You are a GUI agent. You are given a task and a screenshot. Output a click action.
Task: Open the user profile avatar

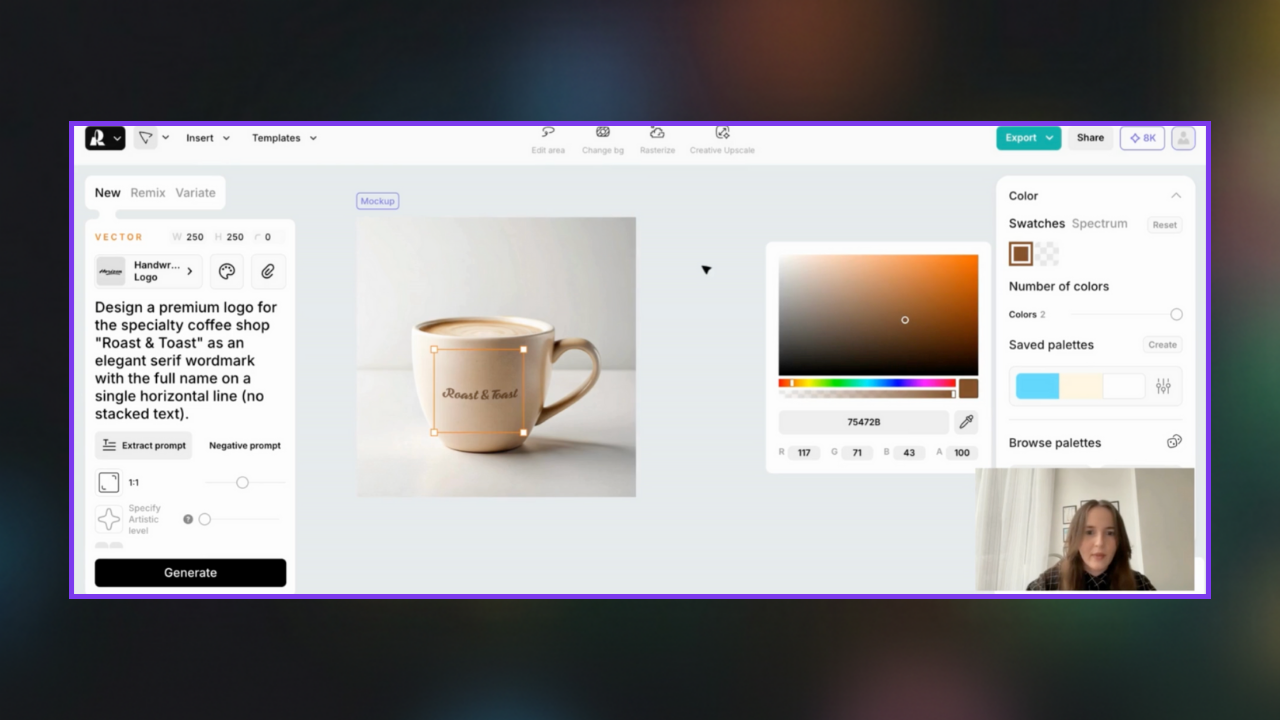(x=1183, y=138)
